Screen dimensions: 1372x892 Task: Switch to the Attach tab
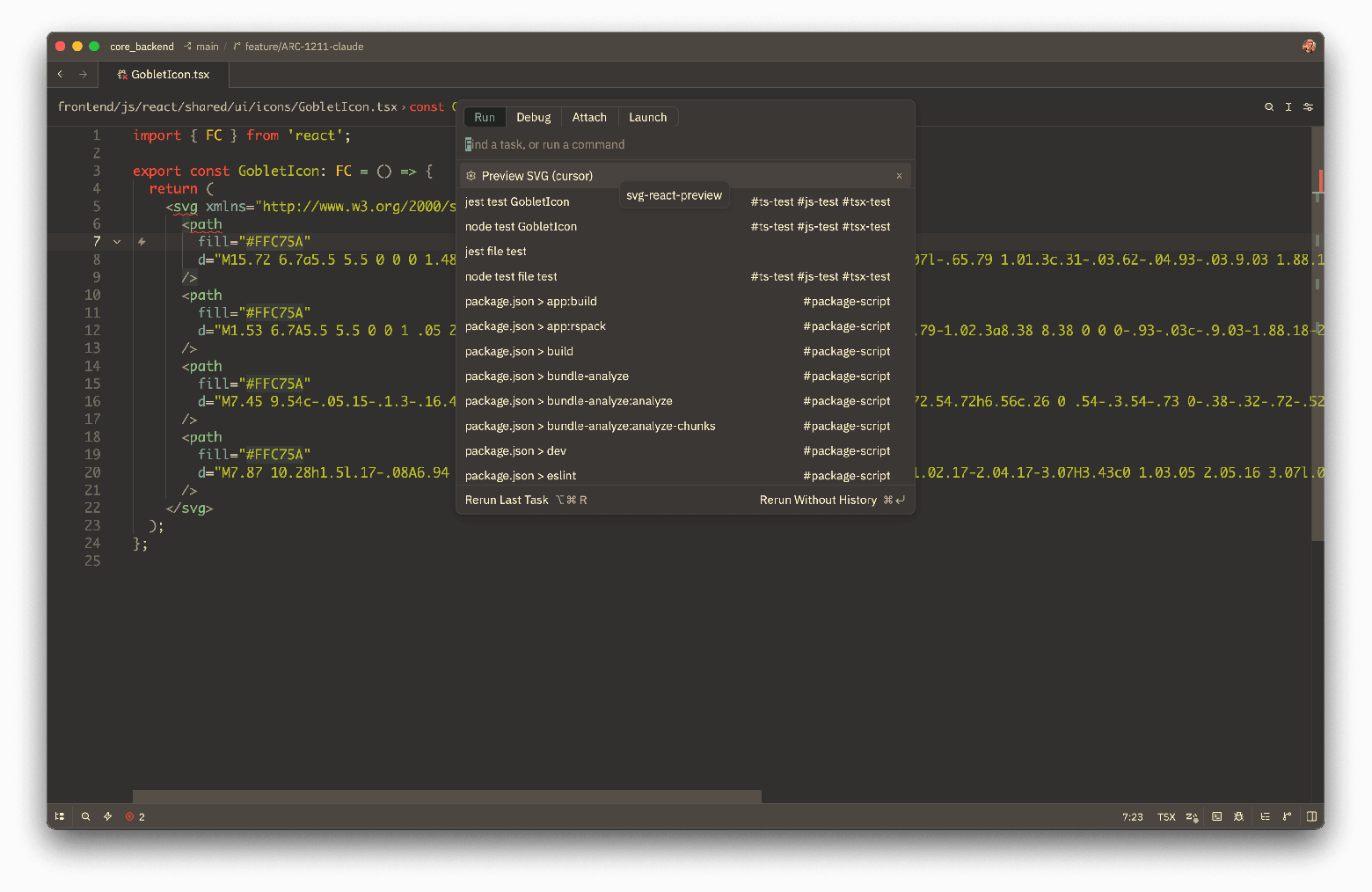[x=589, y=117]
